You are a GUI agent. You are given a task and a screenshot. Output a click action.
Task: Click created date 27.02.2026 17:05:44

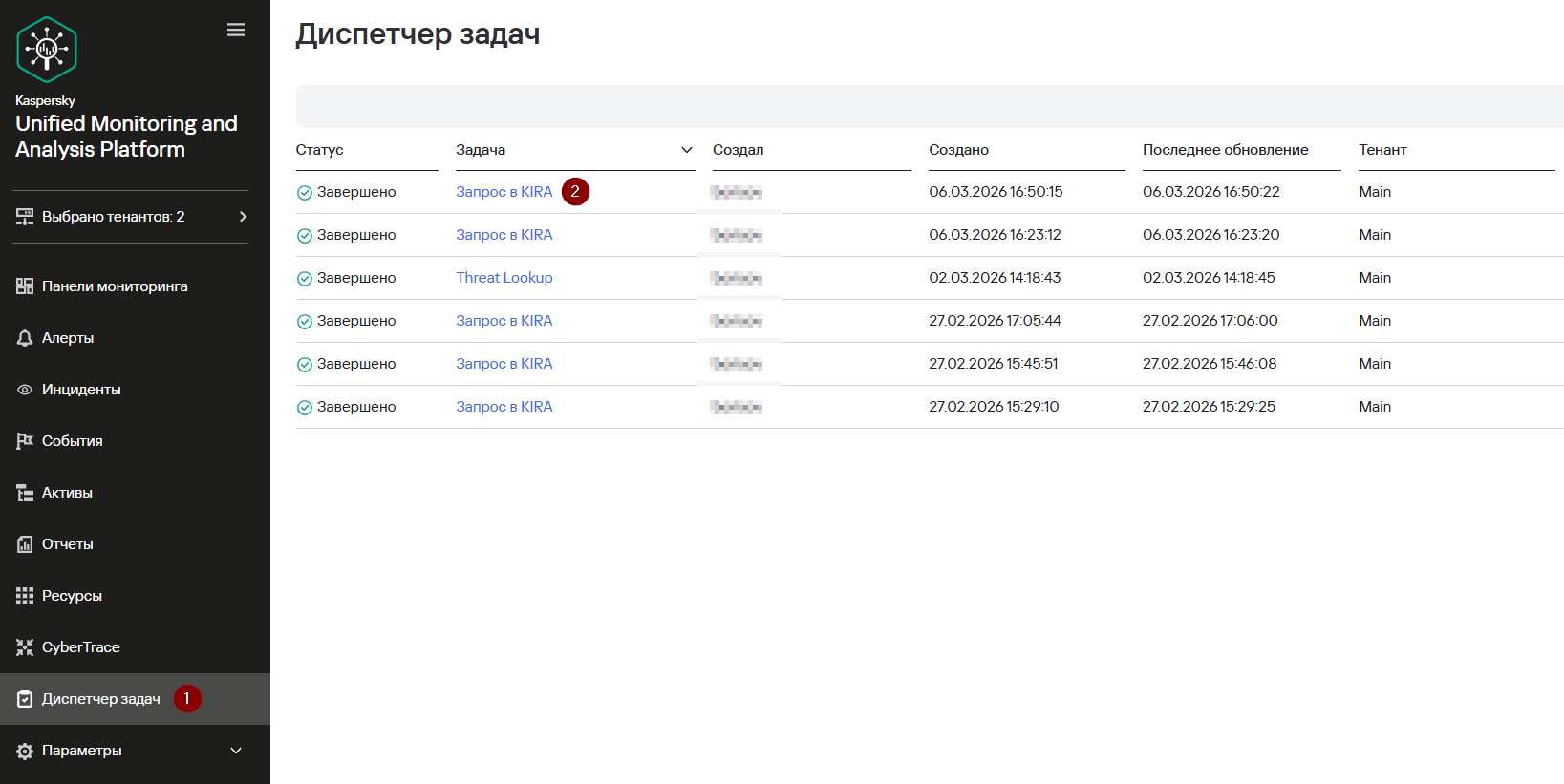coord(995,321)
